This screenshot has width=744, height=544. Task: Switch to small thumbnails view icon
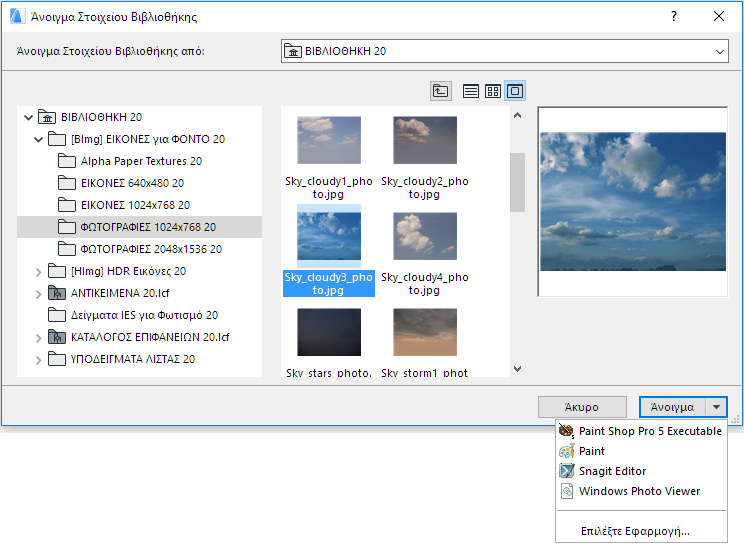click(x=493, y=91)
